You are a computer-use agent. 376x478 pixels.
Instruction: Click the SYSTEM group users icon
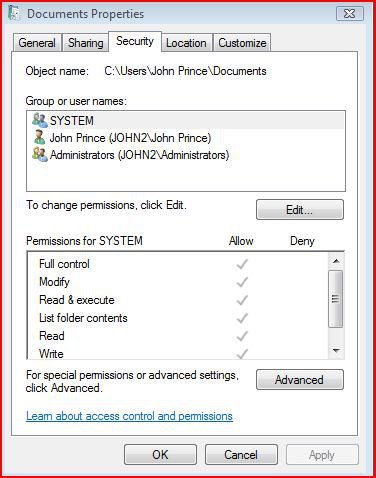point(40,120)
